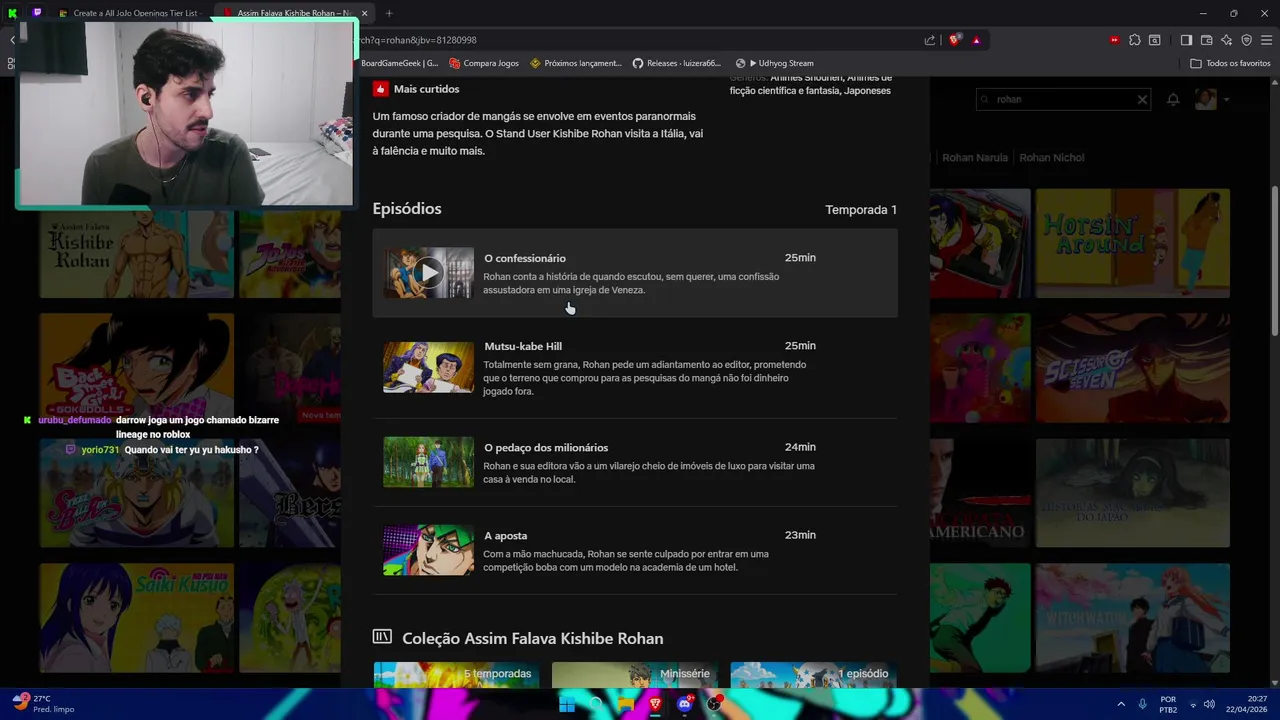Click the Coleção Assim Falava Kishibe Rohan heading

pos(532,638)
